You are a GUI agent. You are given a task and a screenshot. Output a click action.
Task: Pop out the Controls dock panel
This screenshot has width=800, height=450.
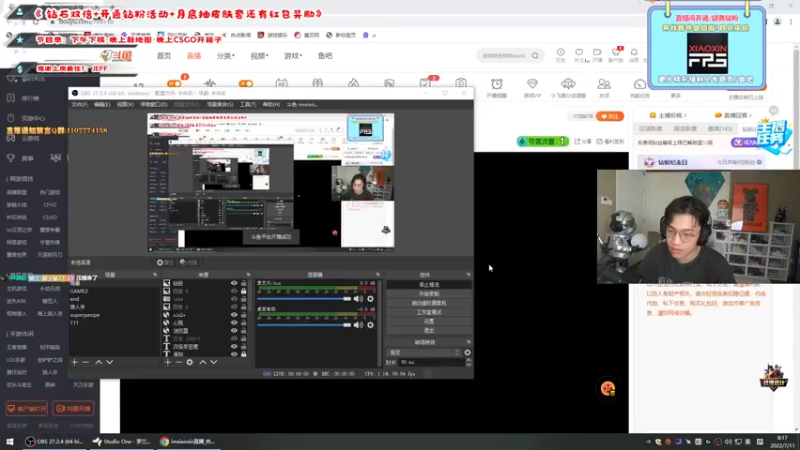tap(468, 275)
